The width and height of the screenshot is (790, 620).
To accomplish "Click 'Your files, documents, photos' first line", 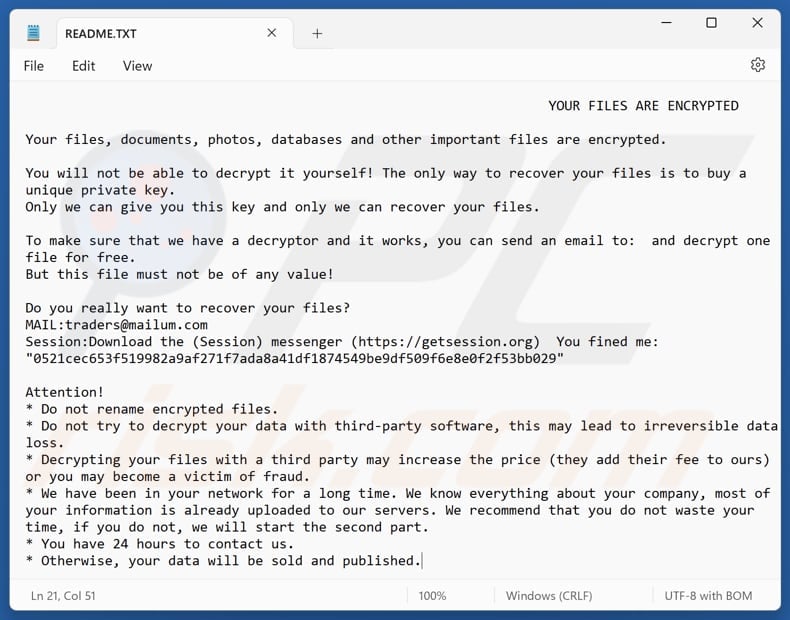I will (346, 140).
